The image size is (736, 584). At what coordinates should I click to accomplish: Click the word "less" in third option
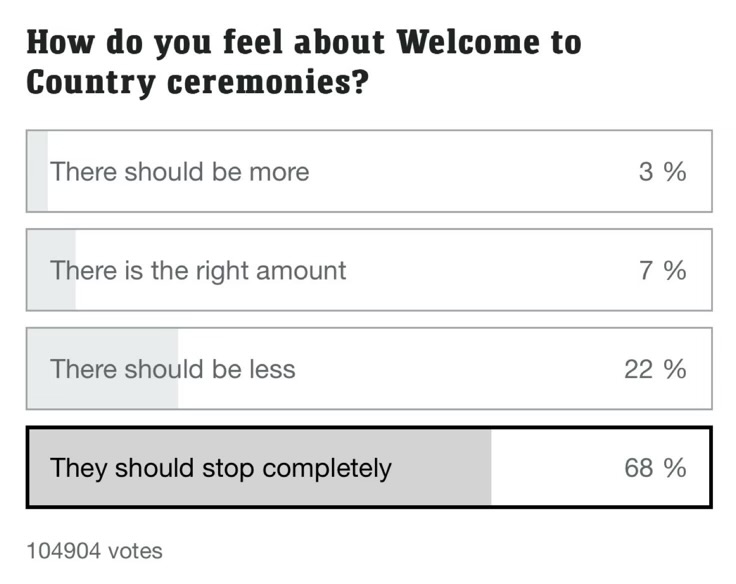click(x=273, y=369)
